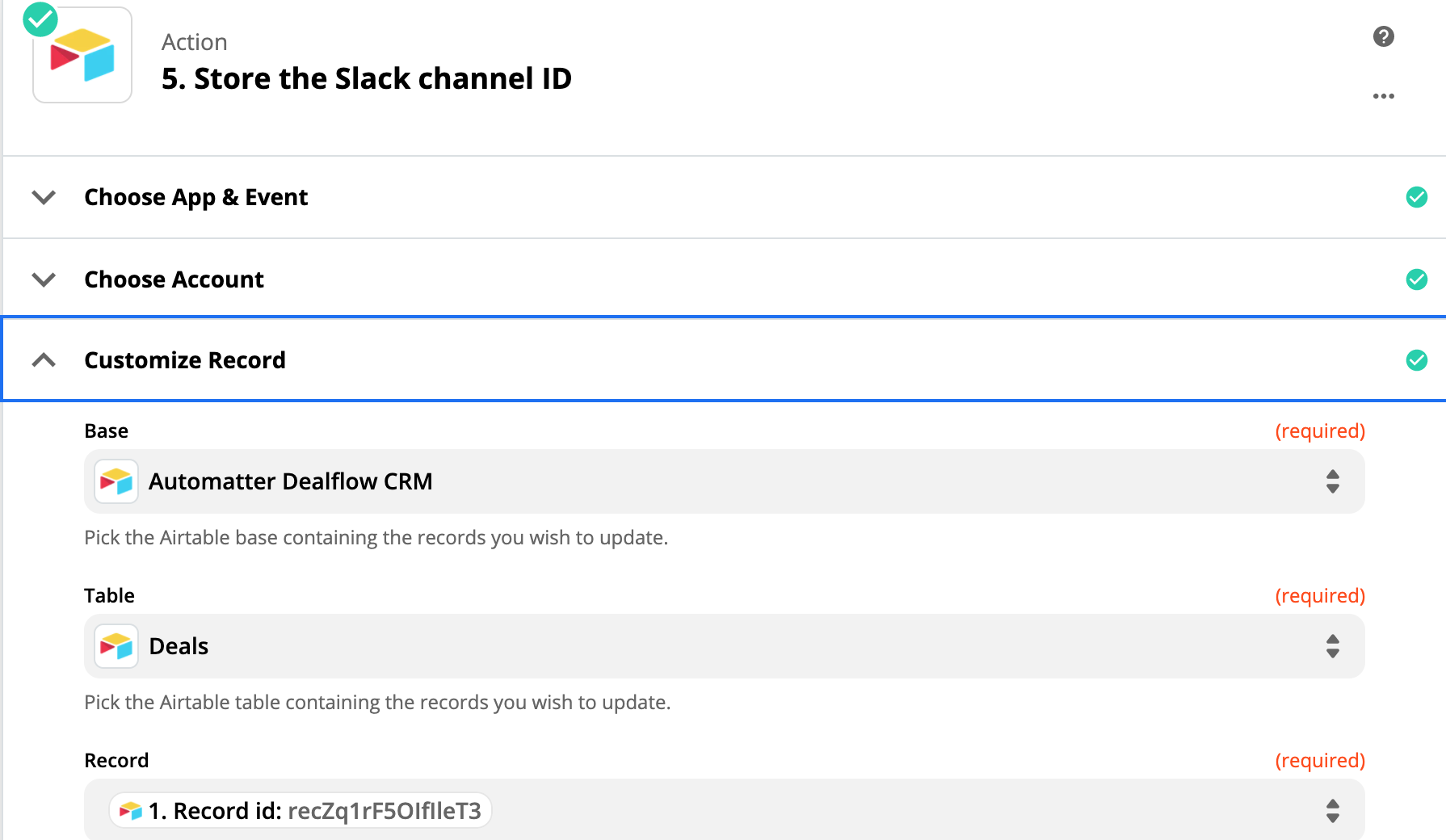The image size is (1446, 840).
Task: Click the small Airtable icon in the Record id pill
Action: coord(131,811)
